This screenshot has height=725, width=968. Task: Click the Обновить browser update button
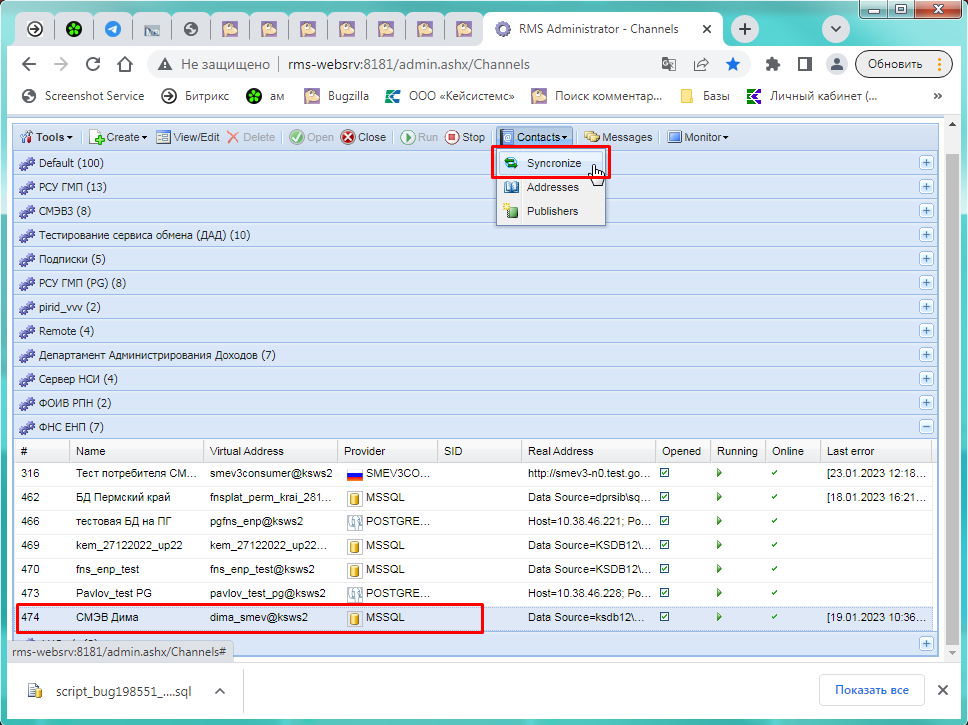903,64
